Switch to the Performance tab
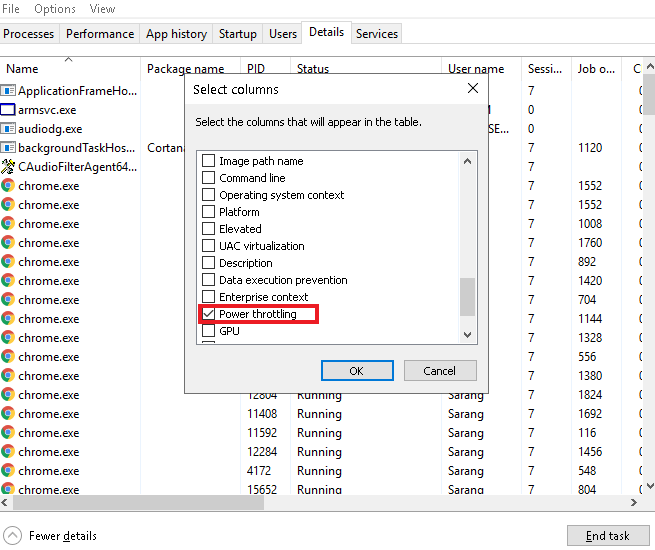655x550 pixels. click(x=100, y=34)
